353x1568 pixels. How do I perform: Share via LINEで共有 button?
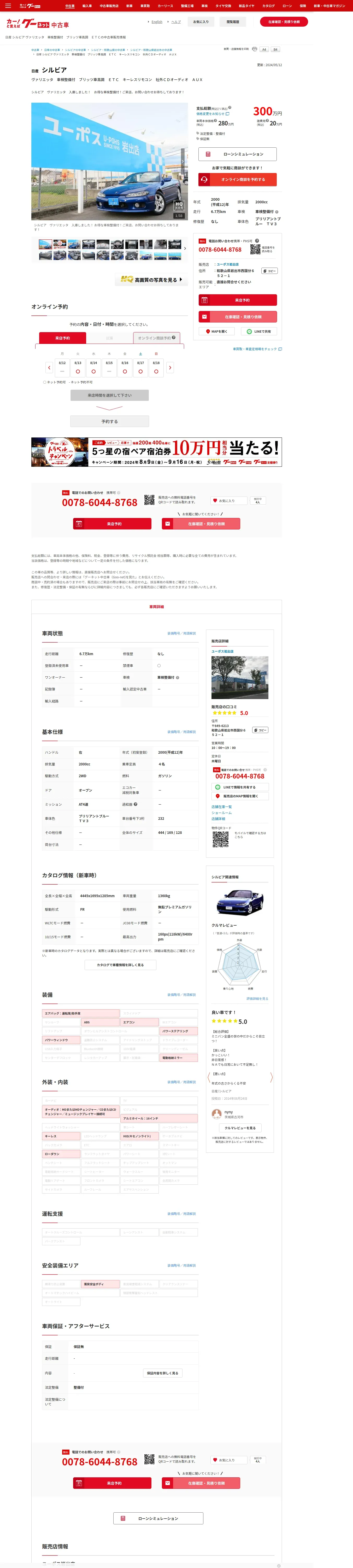pos(259,331)
